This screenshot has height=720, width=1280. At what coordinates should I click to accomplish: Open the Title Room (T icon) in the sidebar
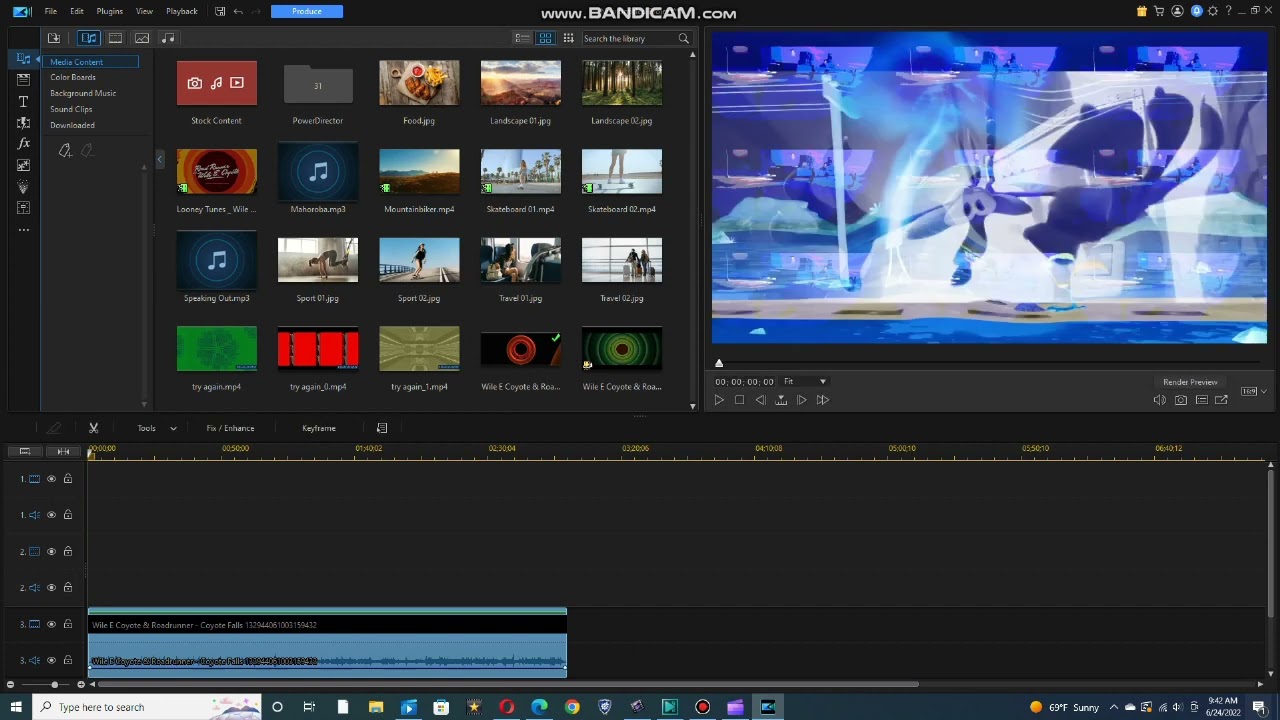tap(23, 102)
